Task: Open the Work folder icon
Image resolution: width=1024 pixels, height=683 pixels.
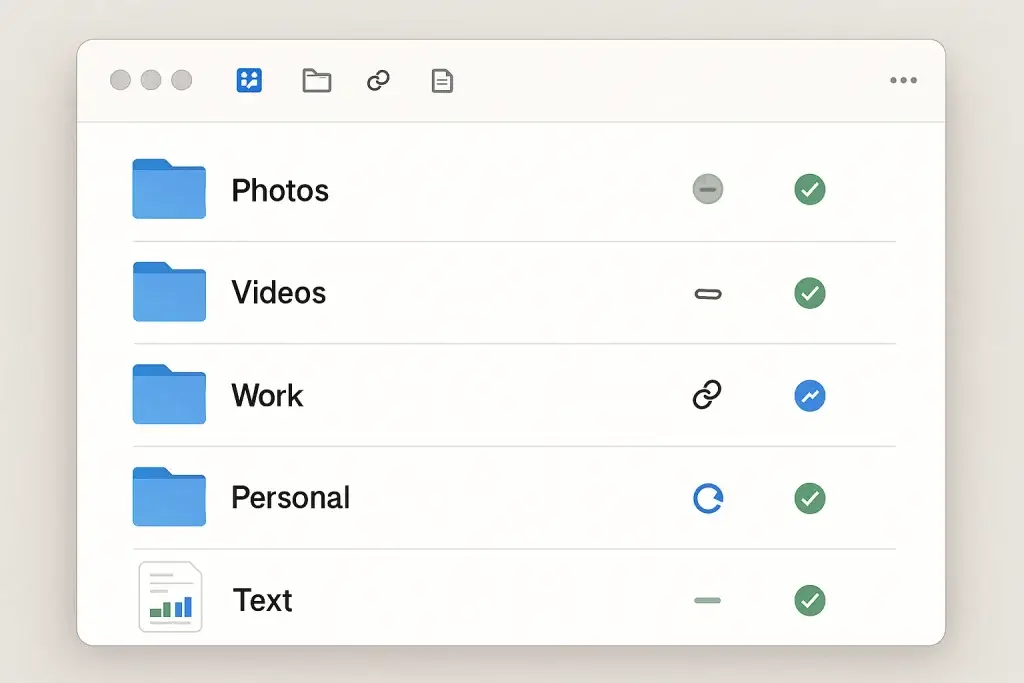Action: (x=169, y=394)
